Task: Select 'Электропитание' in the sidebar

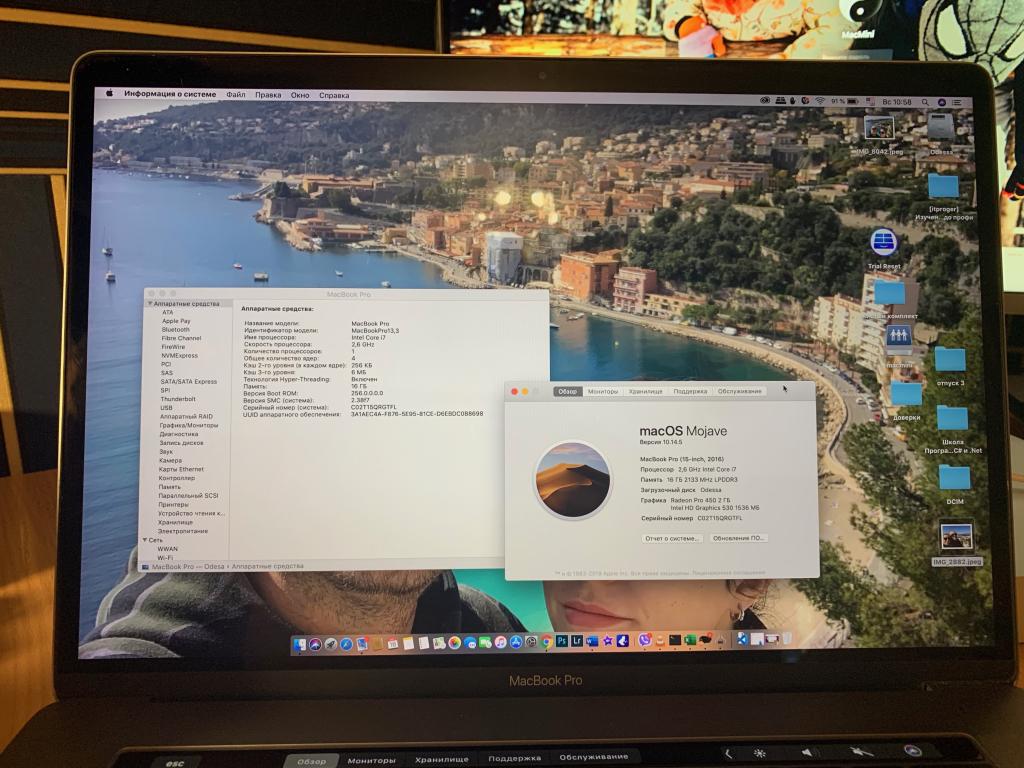Action: 183,531
